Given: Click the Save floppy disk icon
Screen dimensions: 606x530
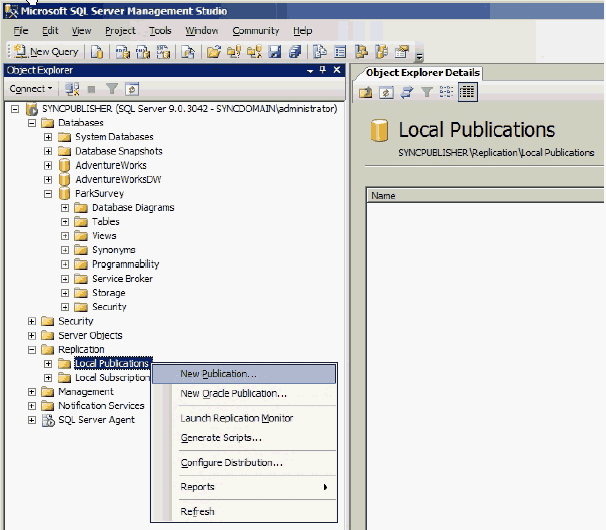Looking at the screenshot, I should click(275, 51).
